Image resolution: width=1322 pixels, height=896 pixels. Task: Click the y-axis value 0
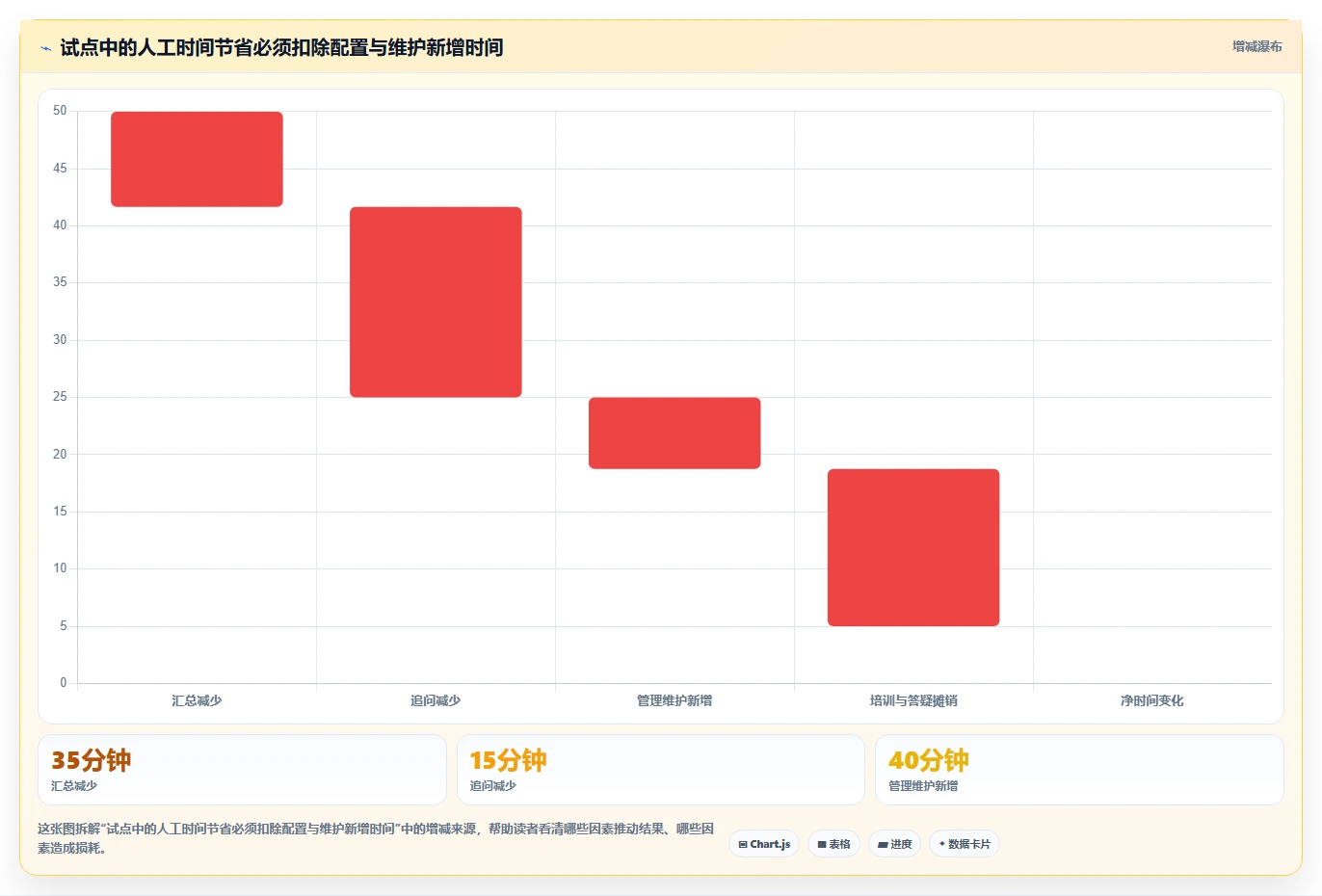coord(64,683)
